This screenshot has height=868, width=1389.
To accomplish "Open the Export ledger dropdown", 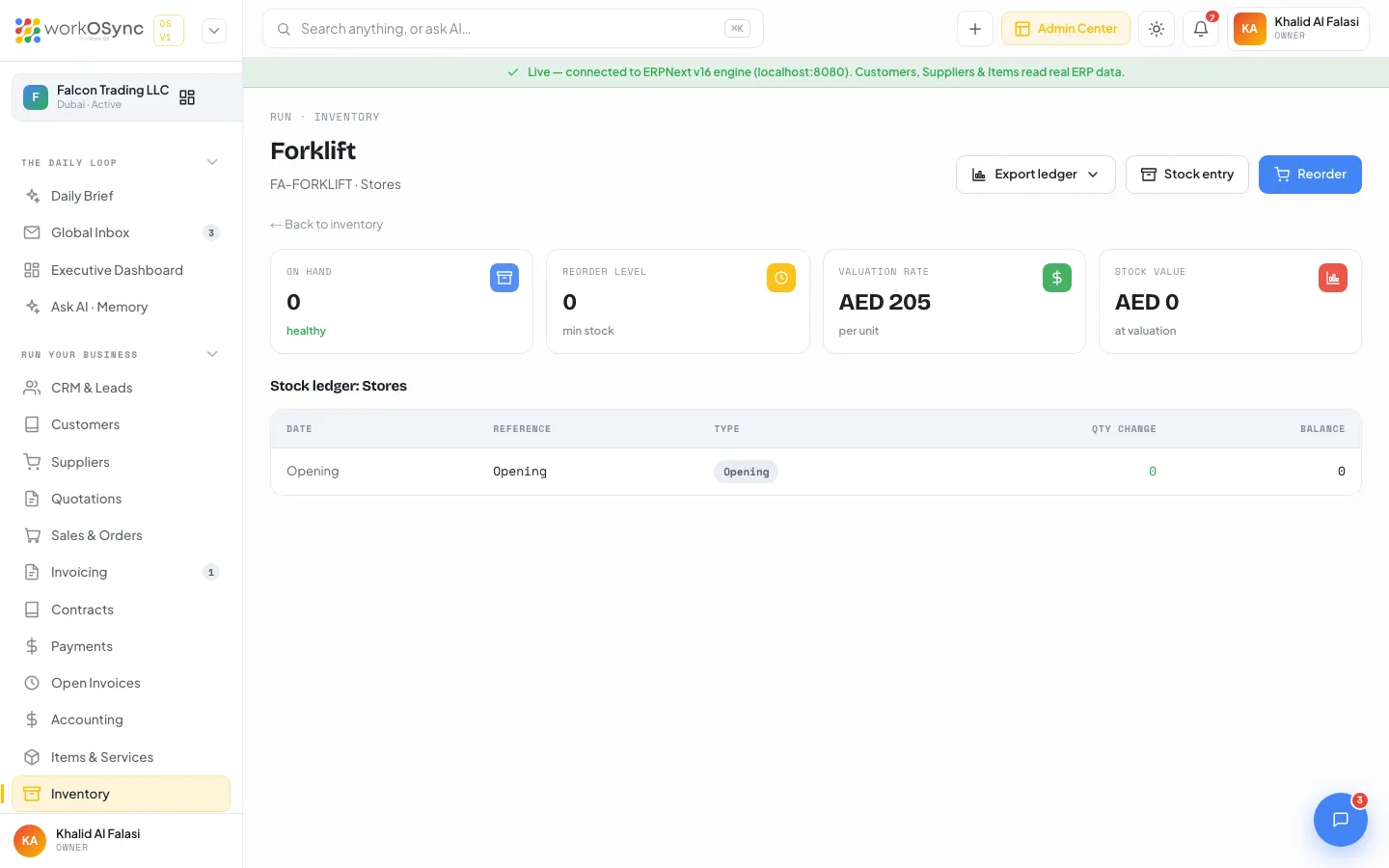I will [x=1036, y=175].
